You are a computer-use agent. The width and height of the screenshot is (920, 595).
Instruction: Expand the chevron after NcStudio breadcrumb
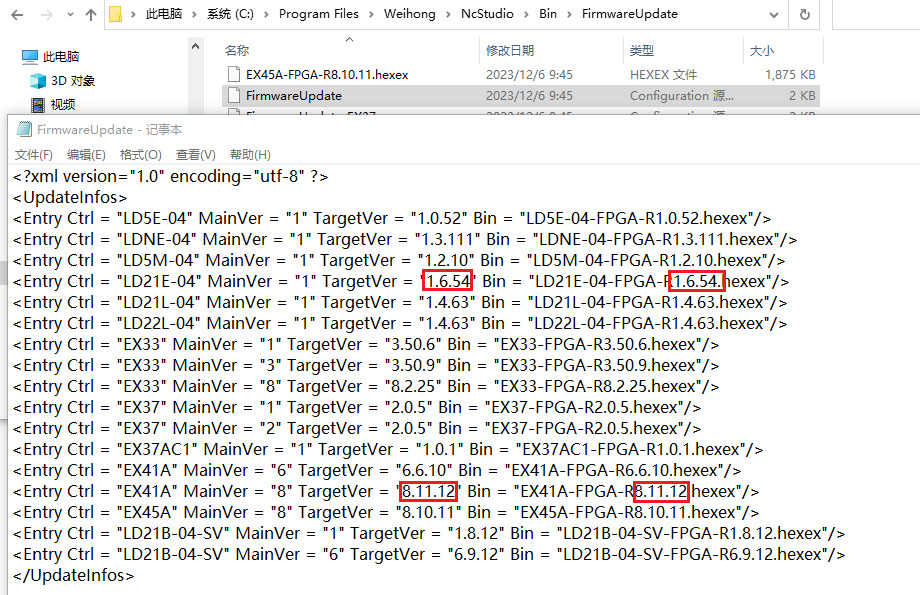pos(526,14)
